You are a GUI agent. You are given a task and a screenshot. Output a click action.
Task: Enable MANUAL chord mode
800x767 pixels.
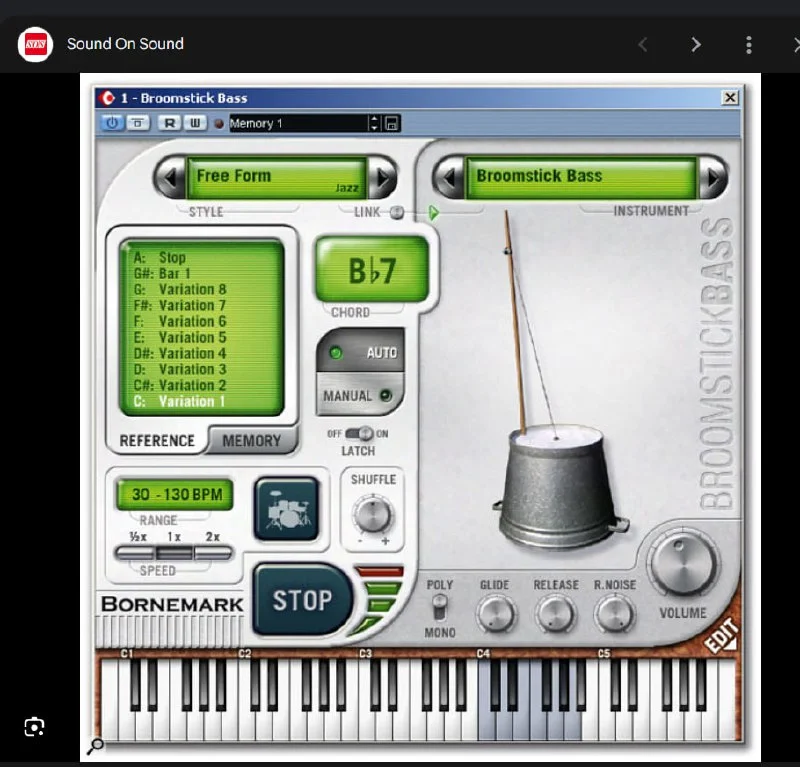[359, 396]
